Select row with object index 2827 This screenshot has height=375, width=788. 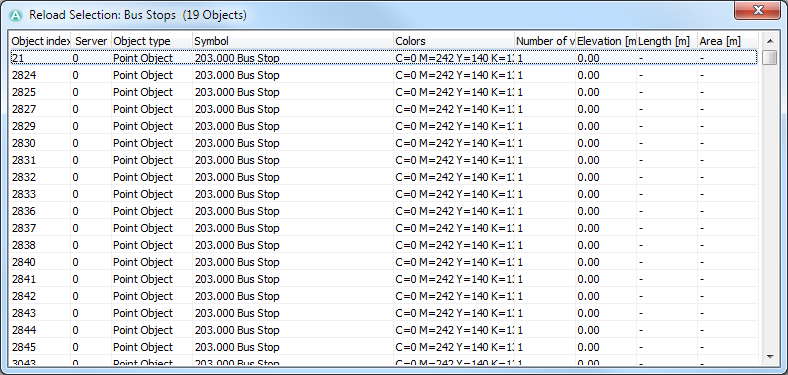[x=383, y=109]
